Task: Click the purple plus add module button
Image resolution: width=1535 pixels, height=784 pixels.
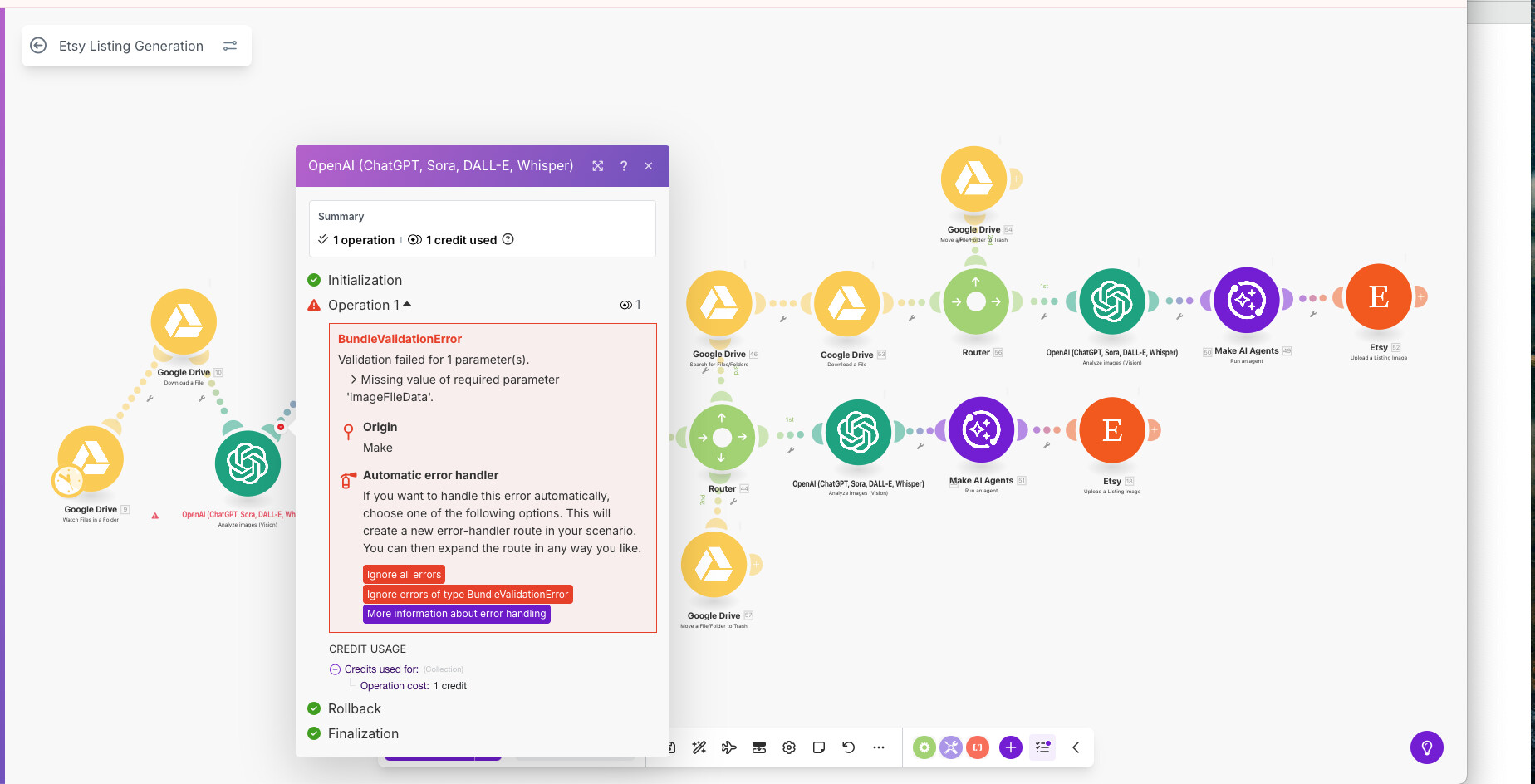Action: pos(1011,747)
